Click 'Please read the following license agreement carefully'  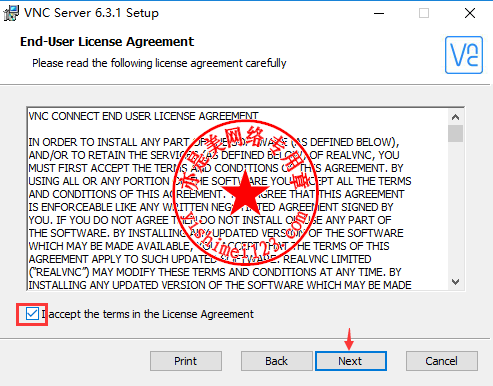pos(159,63)
